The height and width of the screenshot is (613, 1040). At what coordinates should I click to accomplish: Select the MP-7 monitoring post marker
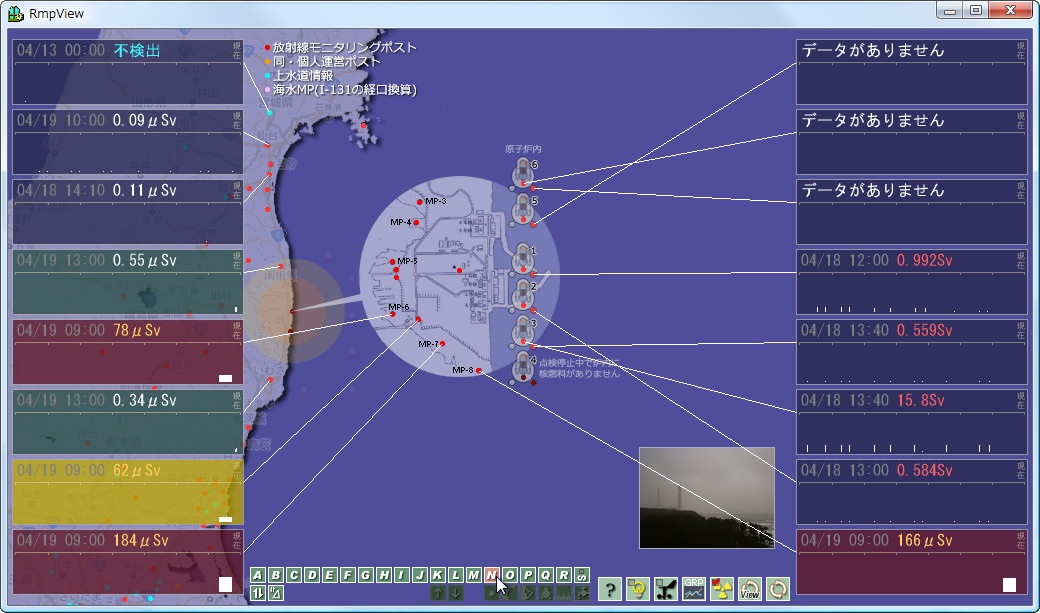click(x=442, y=344)
